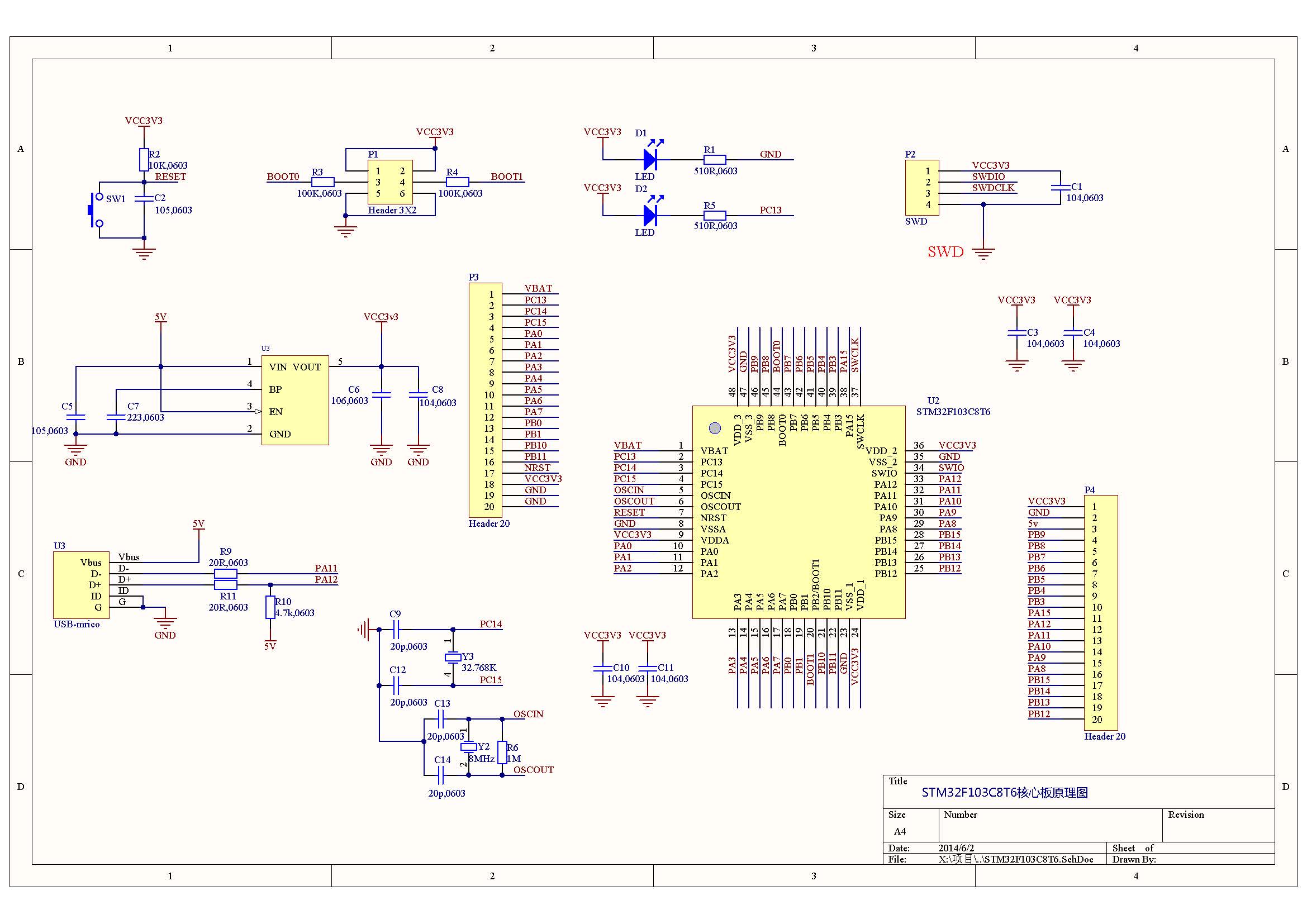Click the U3 regulator component body
Image resolution: width=1307 pixels, height=924 pixels.
point(295,400)
